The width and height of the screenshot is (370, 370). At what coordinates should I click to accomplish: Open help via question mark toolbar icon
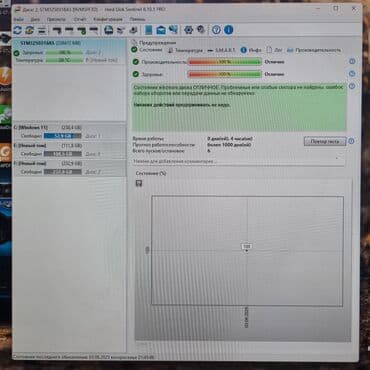216,30
